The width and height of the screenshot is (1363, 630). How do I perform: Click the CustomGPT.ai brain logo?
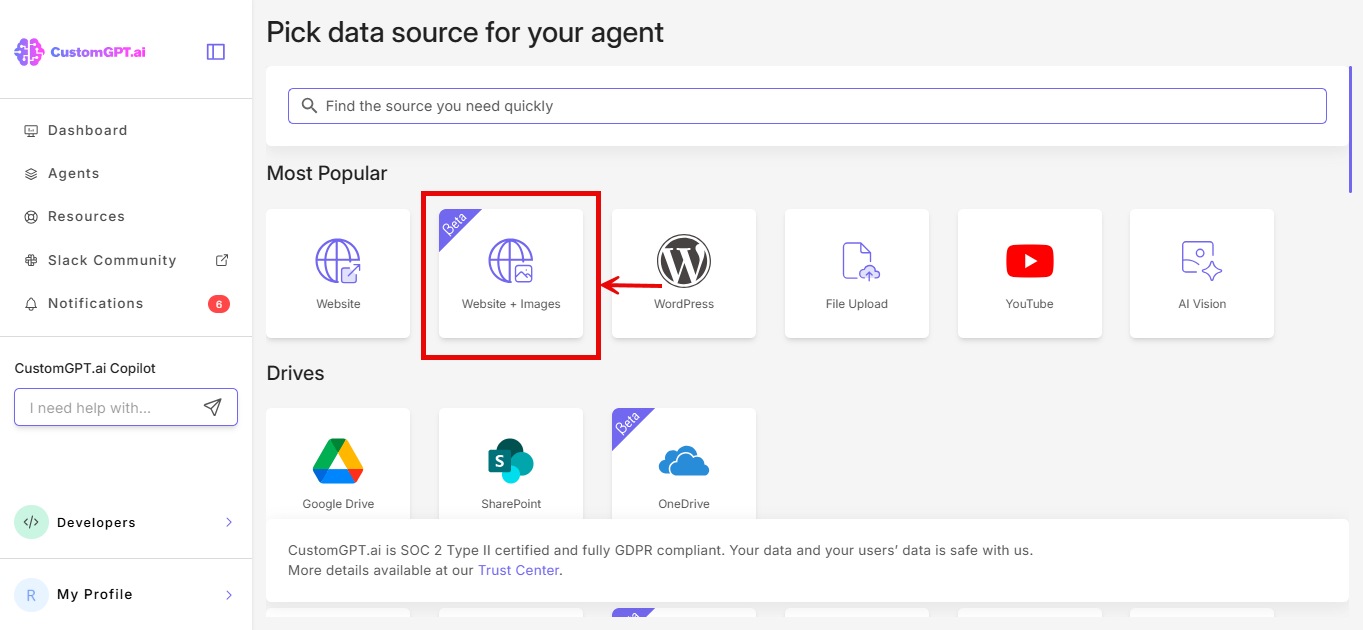pyautogui.click(x=30, y=52)
